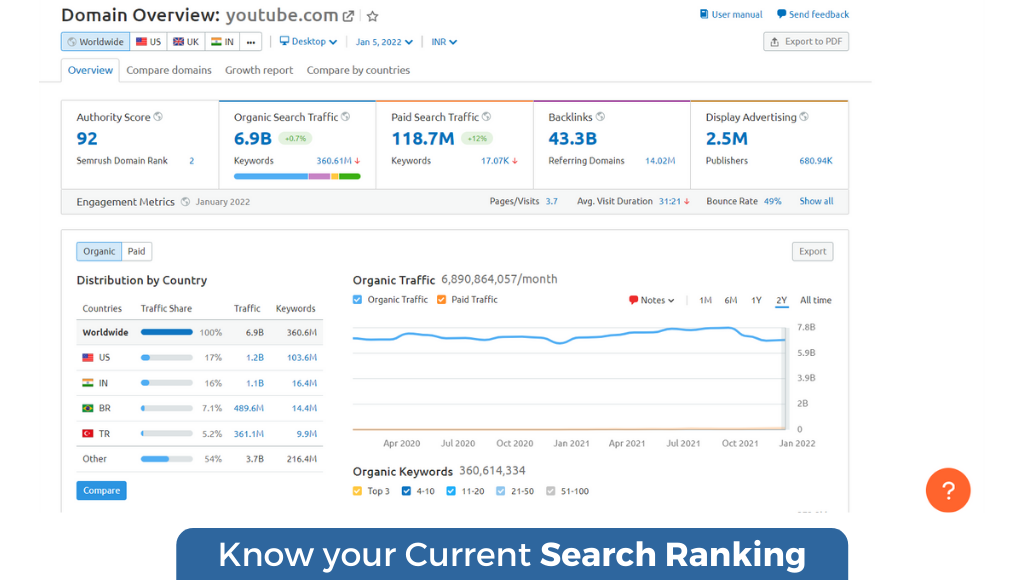This screenshot has width=1024, height=580.
Task: Star the domain as favorite
Action: (x=372, y=16)
